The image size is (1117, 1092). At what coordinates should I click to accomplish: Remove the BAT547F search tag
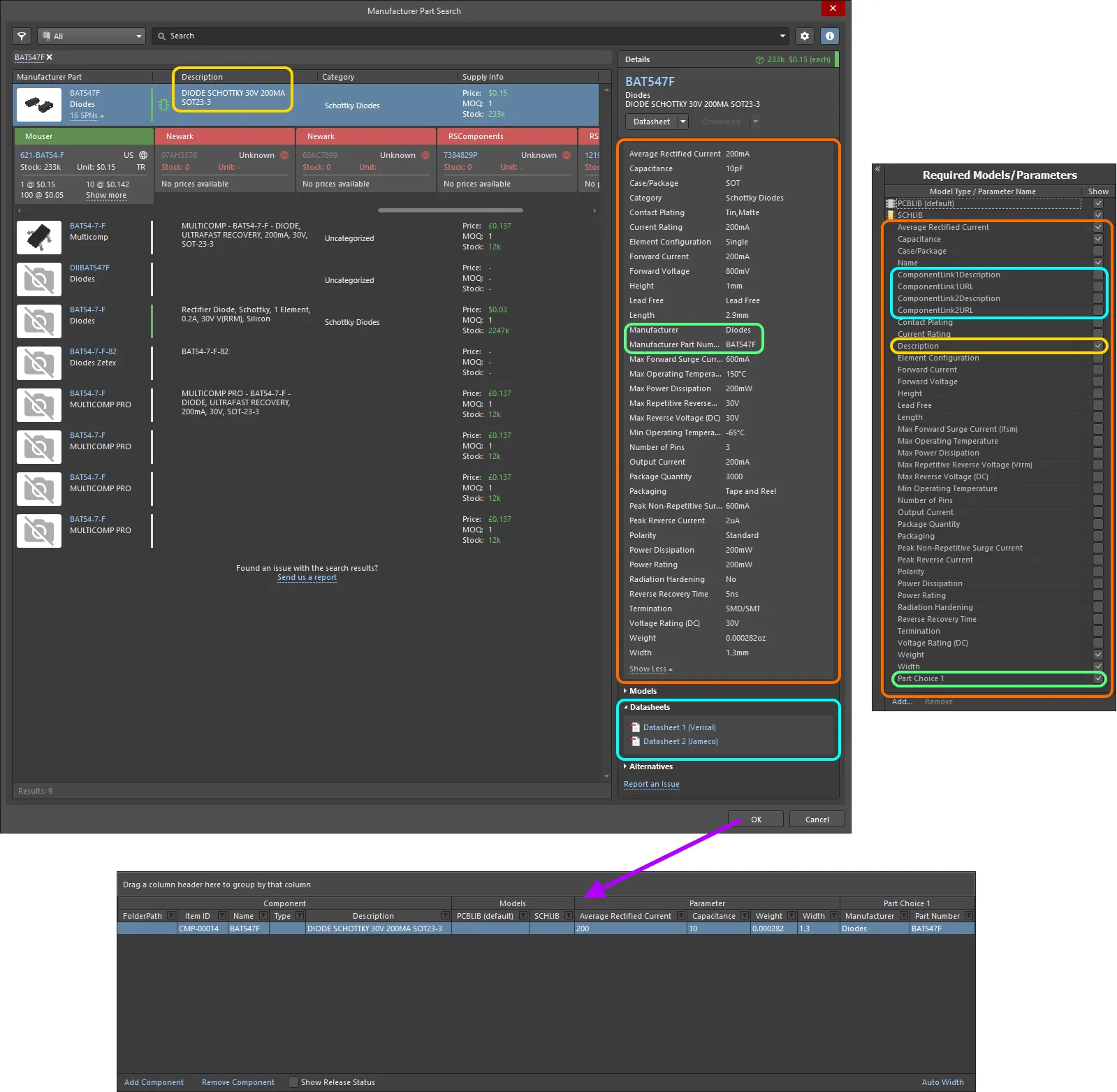[x=50, y=57]
